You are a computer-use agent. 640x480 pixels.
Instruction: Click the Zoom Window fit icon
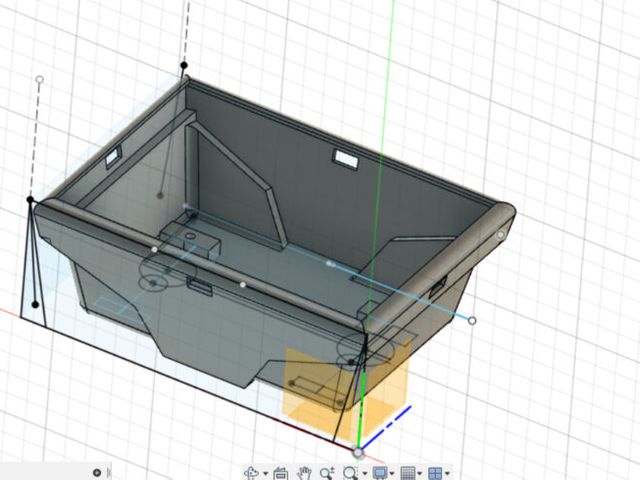click(x=350, y=472)
